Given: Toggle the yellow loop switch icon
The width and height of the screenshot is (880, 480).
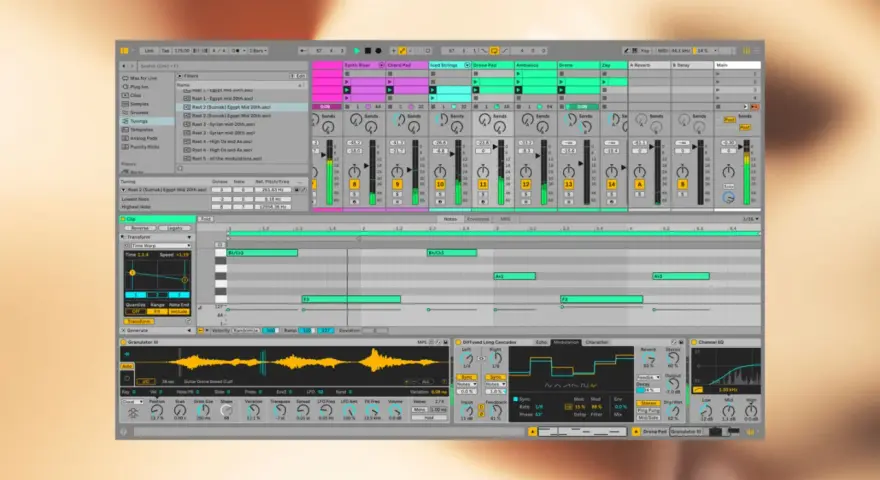Looking at the screenshot, I should pyautogui.click(x=494, y=51).
